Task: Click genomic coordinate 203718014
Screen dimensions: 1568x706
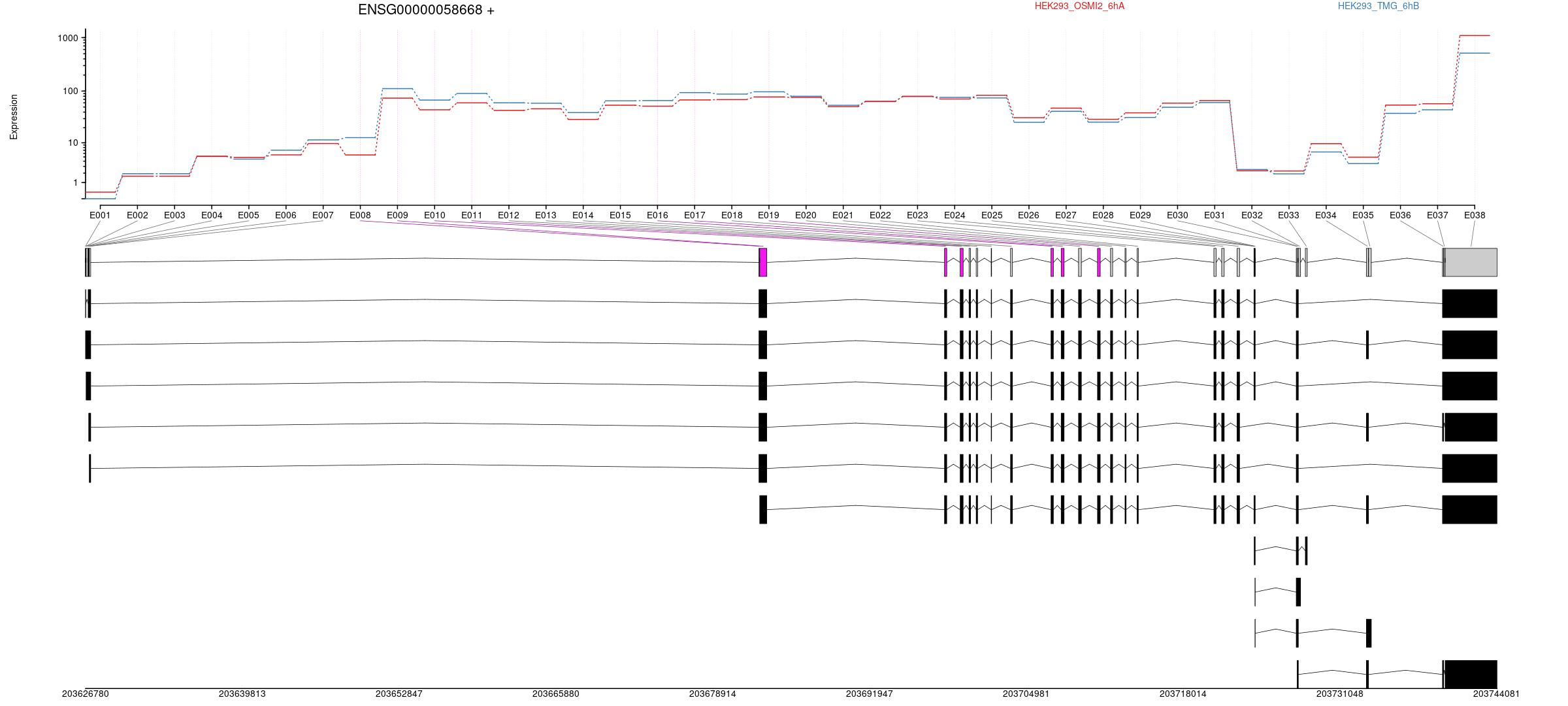Action: (1183, 694)
